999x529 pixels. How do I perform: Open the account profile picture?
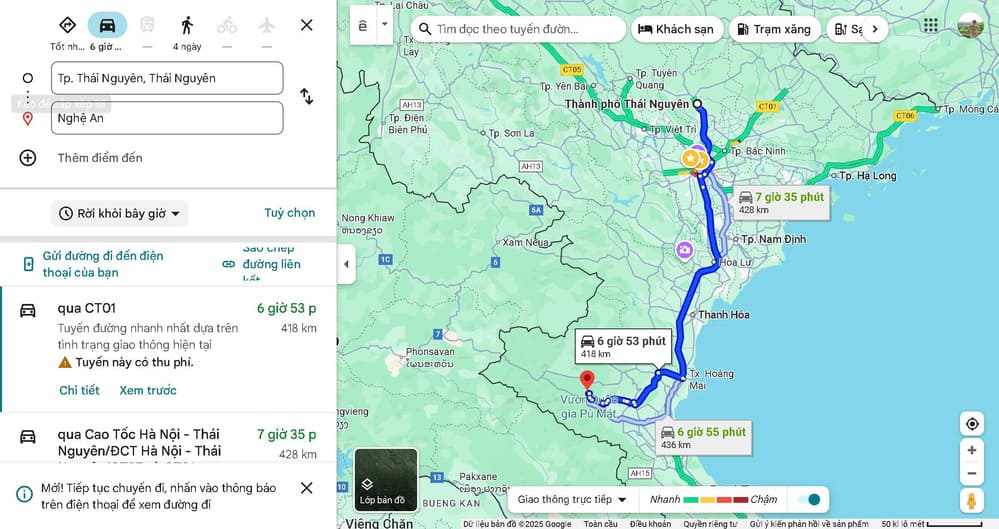pyautogui.click(x=970, y=25)
